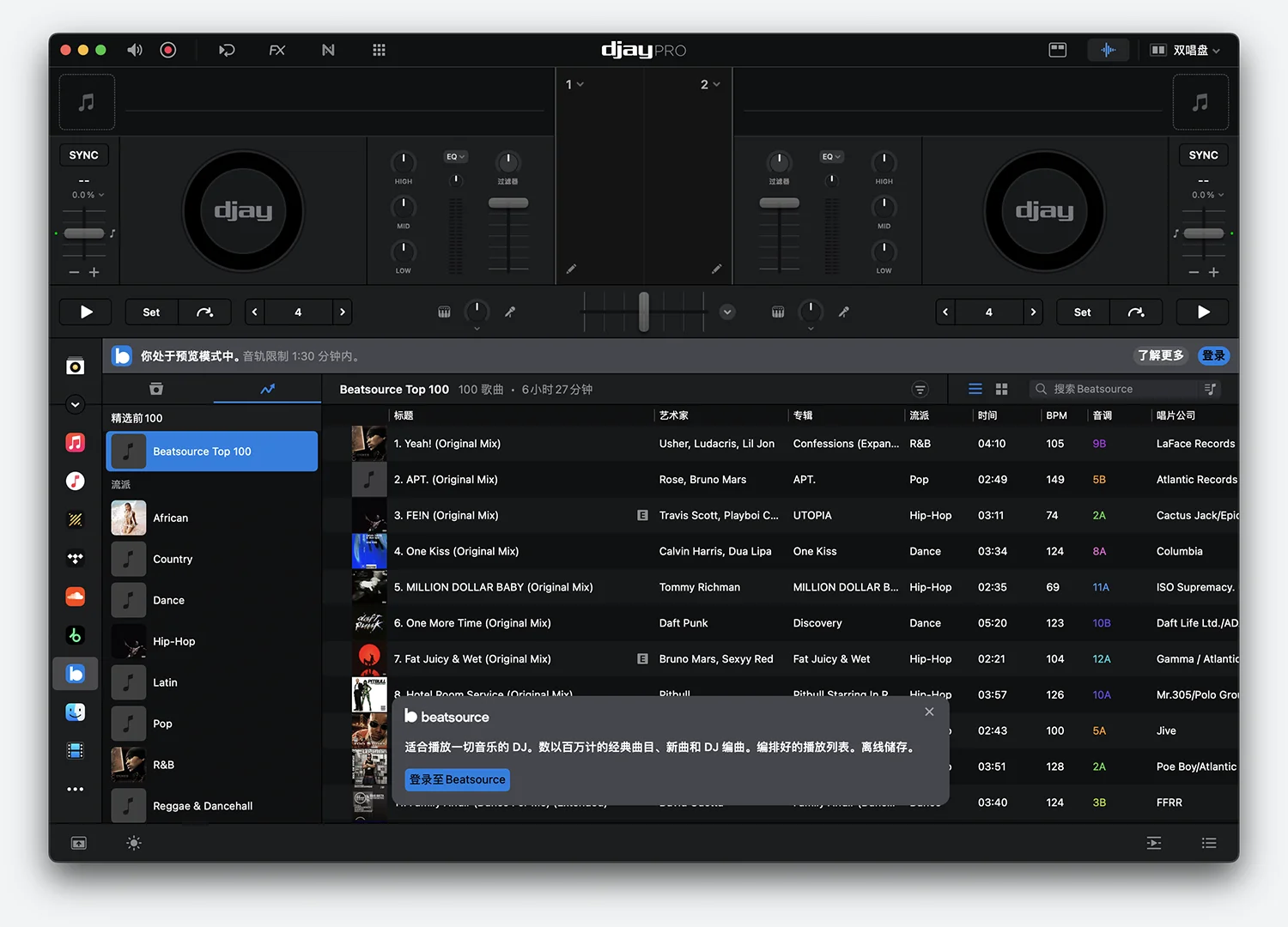Open the Apple Music source icon
Screen dimensions: 1288x927
[x=76, y=442]
